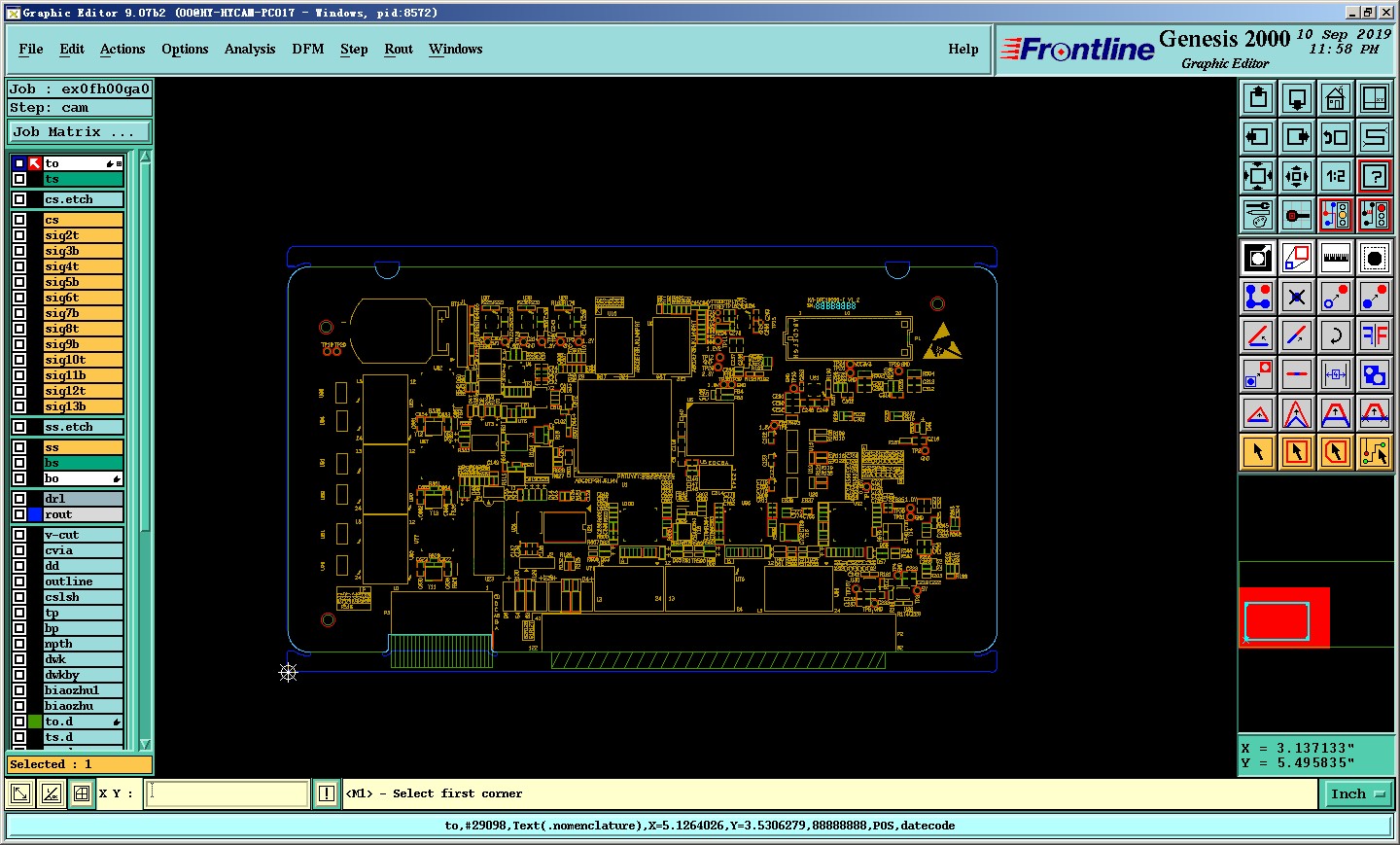Open the DFM menu
The height and width of the screenshot is (845, 1400).
pos(308,50)
